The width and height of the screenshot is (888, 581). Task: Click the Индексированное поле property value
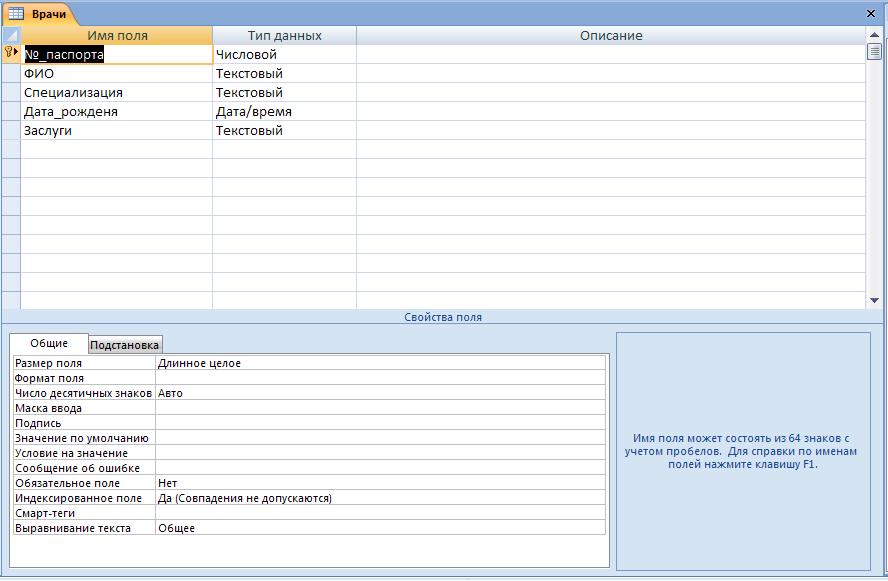click(381, 498)
